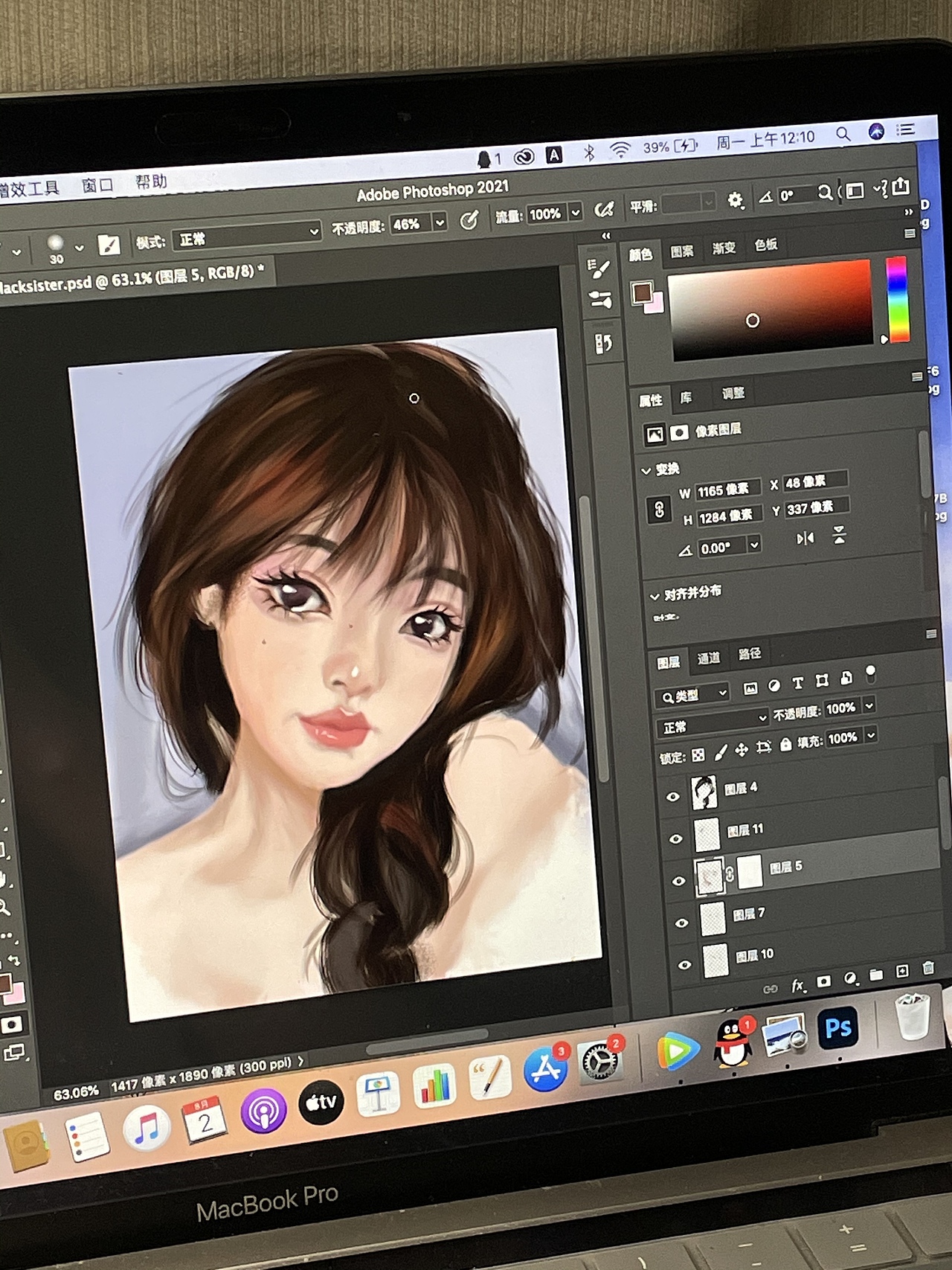Hide layer 图层 11
This screenshot has width=952, height=1270.
676,839
